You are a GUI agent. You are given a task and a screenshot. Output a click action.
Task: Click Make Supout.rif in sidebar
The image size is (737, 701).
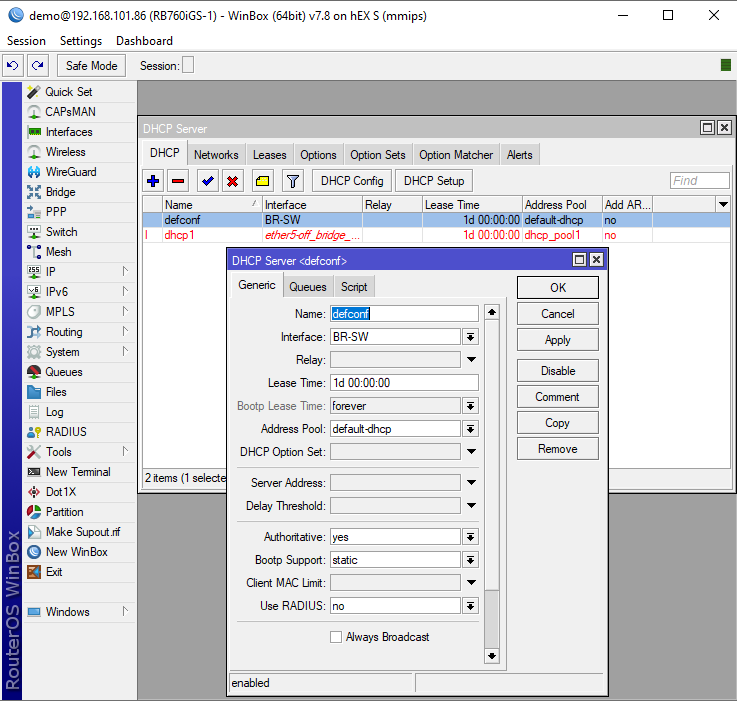click(79, 532)
